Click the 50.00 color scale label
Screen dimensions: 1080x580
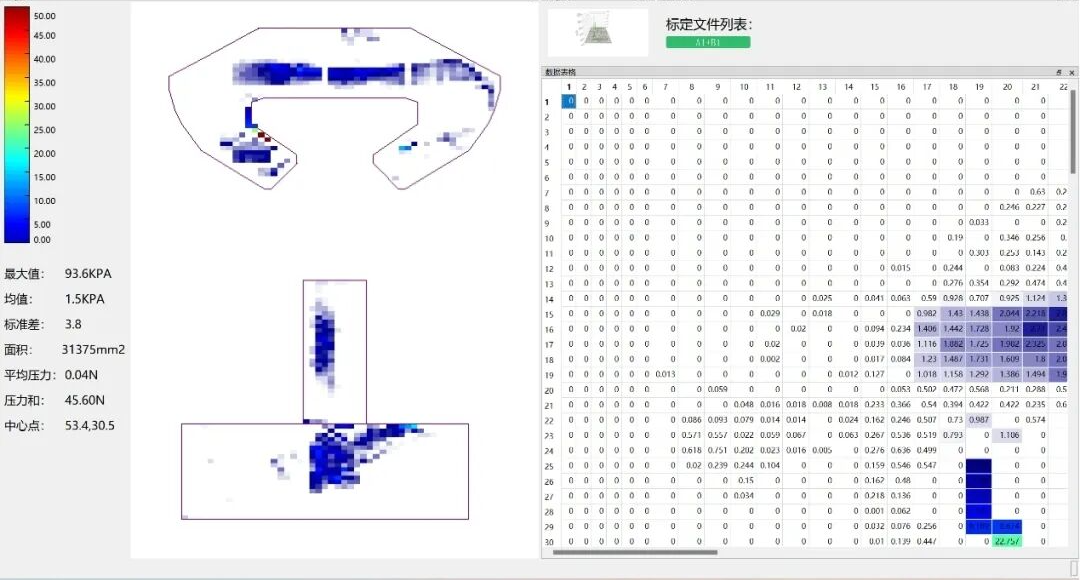[x=45, y=16]
